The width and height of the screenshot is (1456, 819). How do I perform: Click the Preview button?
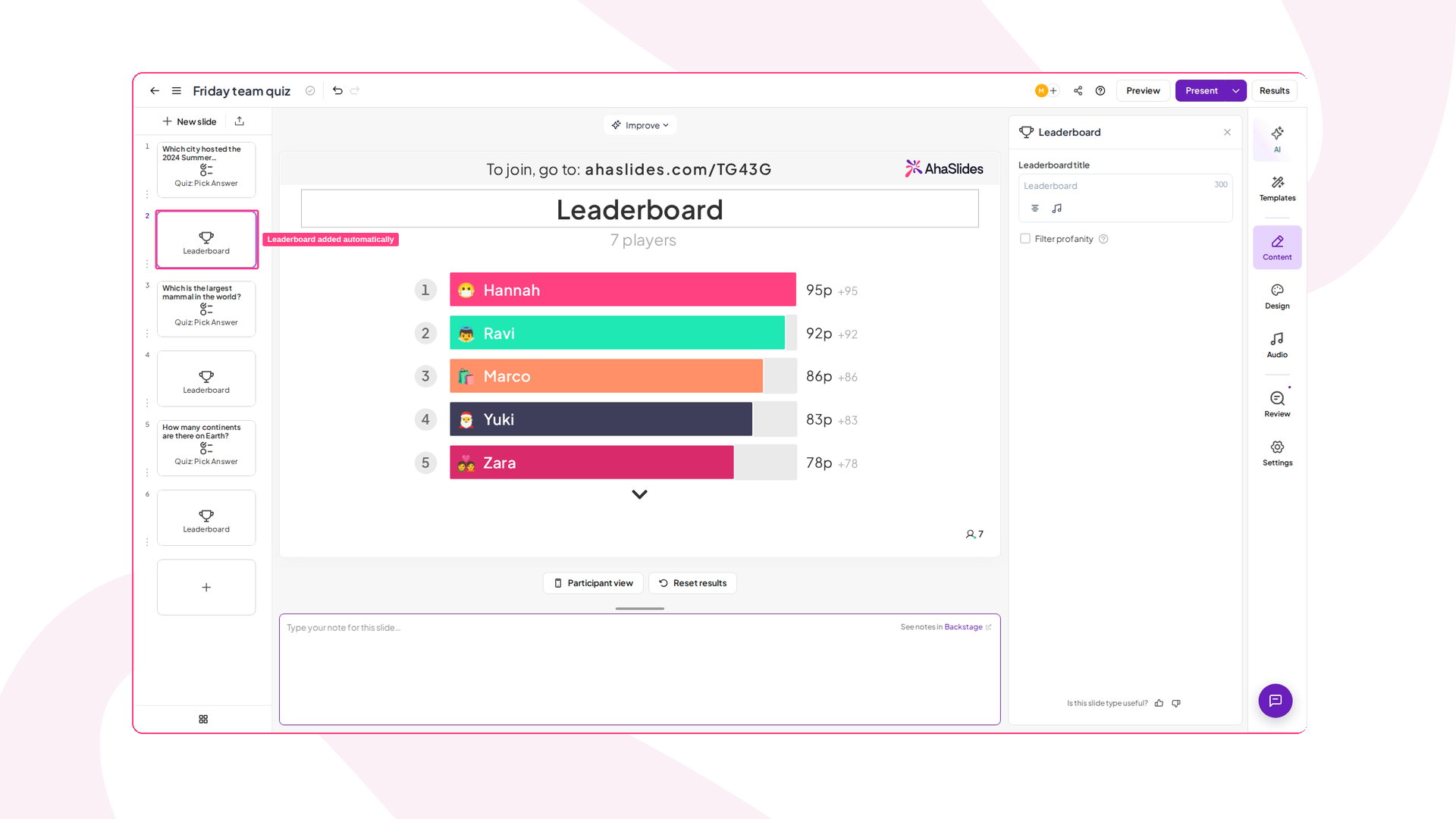point(1143,91)
